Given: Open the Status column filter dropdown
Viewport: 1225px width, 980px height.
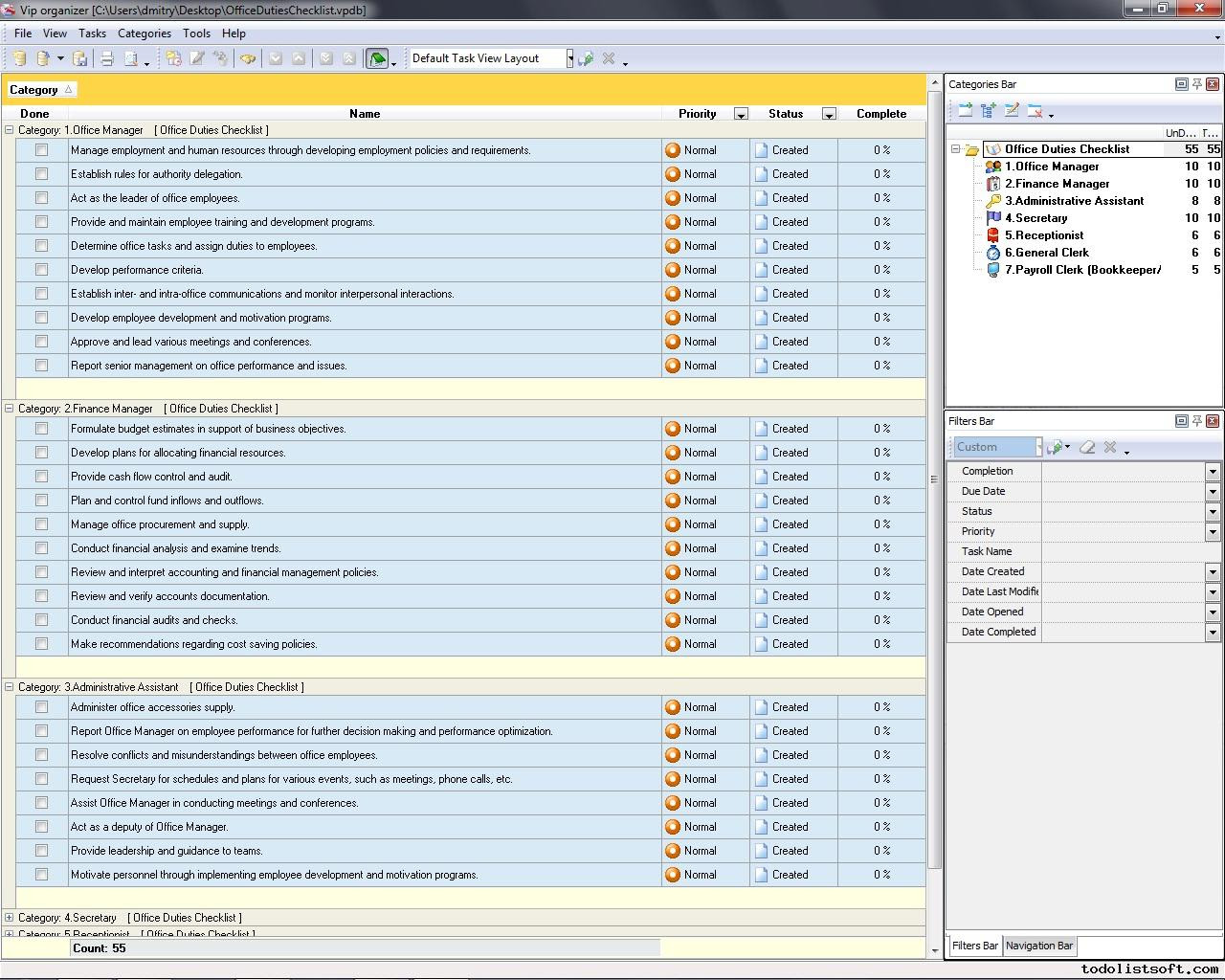Looking at the screenshot, I should pyautogui.click(x=829, y=114).
